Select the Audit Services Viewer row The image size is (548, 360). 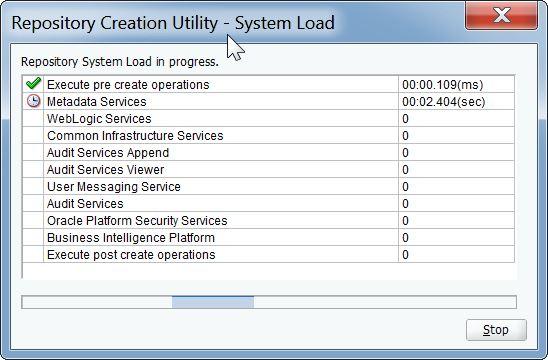pyautogui.click(x=268, y=170)
